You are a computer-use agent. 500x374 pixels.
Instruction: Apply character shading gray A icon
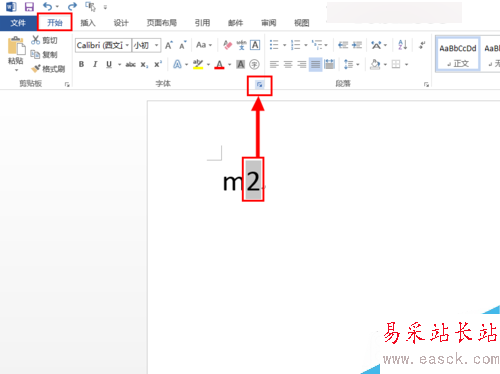(241, 64)
